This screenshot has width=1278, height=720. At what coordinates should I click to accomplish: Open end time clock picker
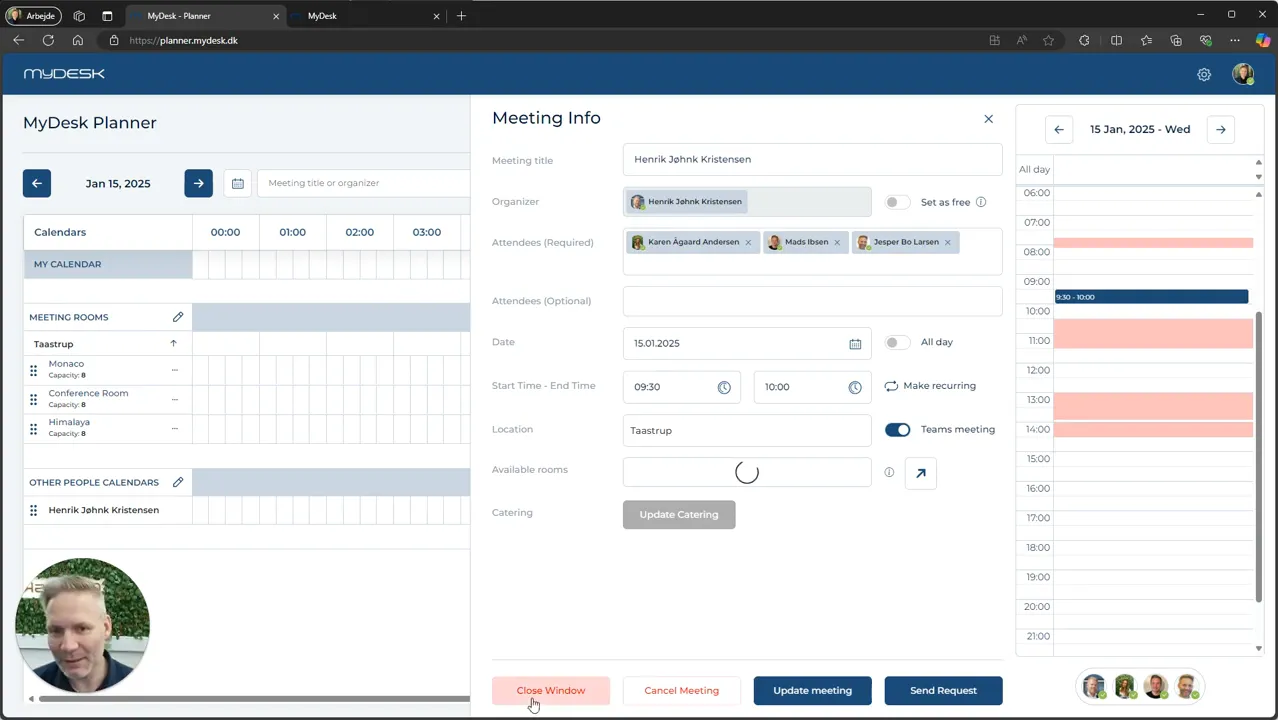tap(855, 387)
